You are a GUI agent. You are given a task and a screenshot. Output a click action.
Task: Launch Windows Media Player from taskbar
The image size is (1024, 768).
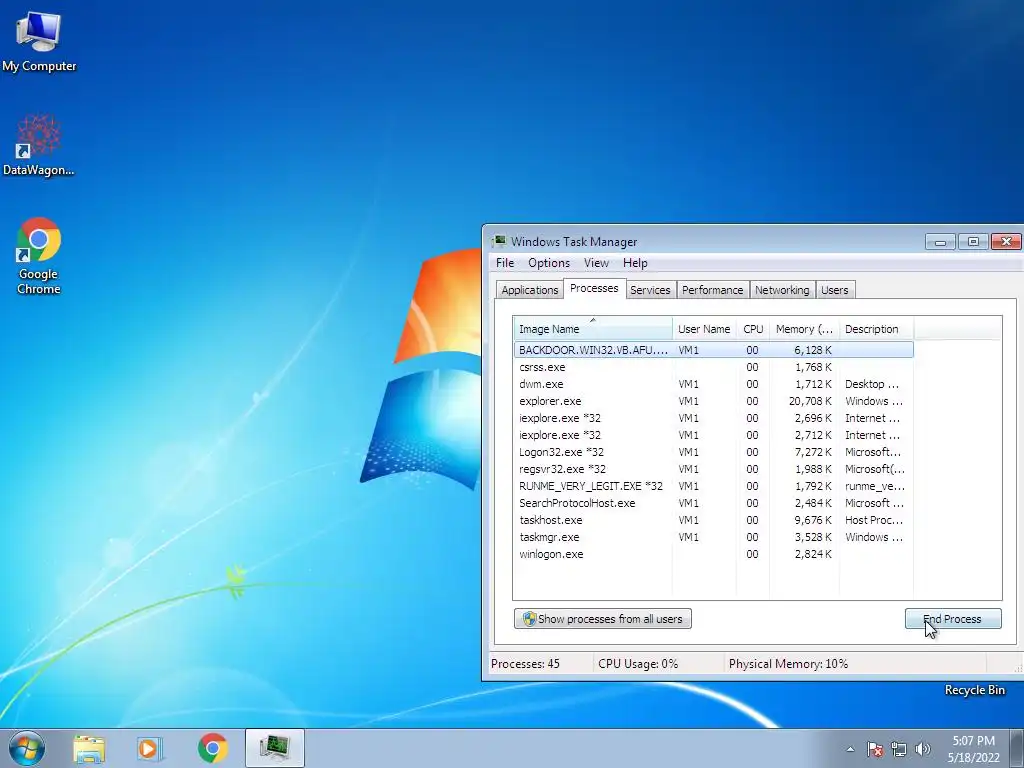coord(149,748)
